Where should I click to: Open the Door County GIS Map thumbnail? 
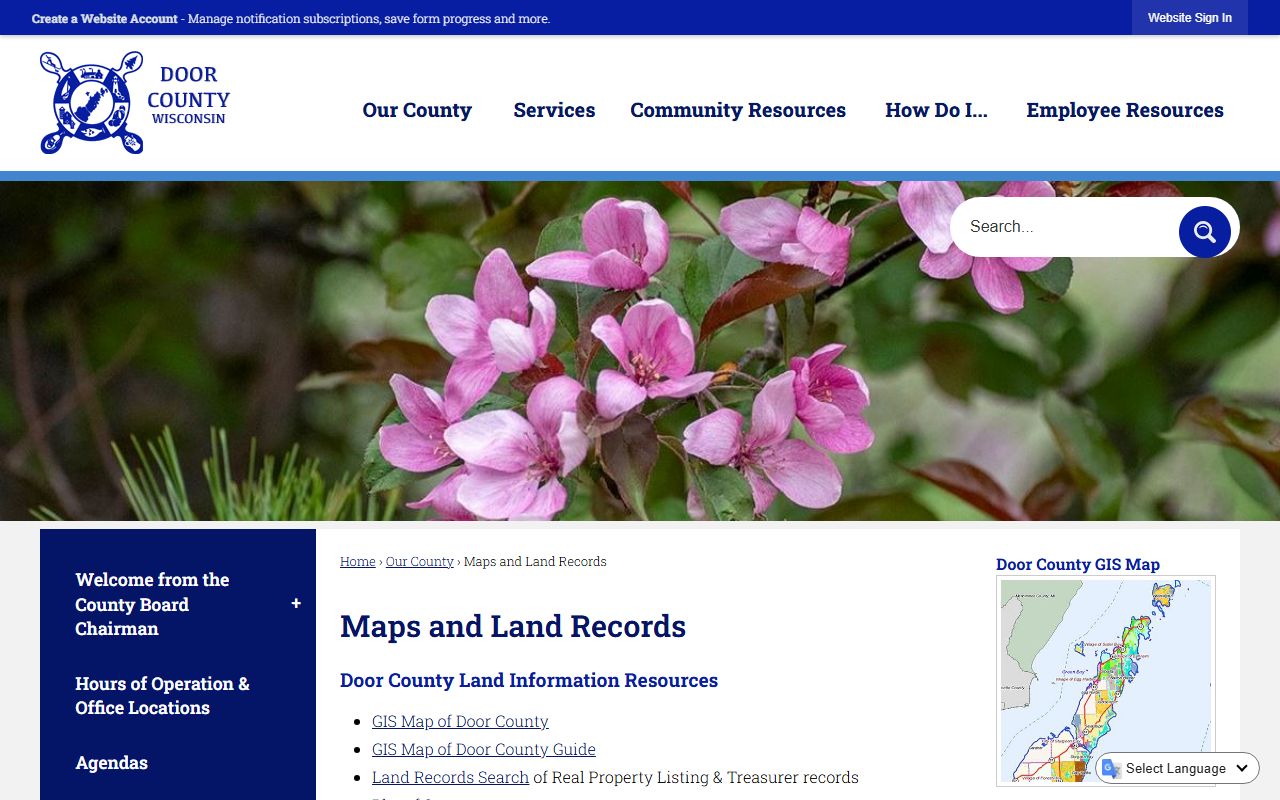tap(1106, 681)
